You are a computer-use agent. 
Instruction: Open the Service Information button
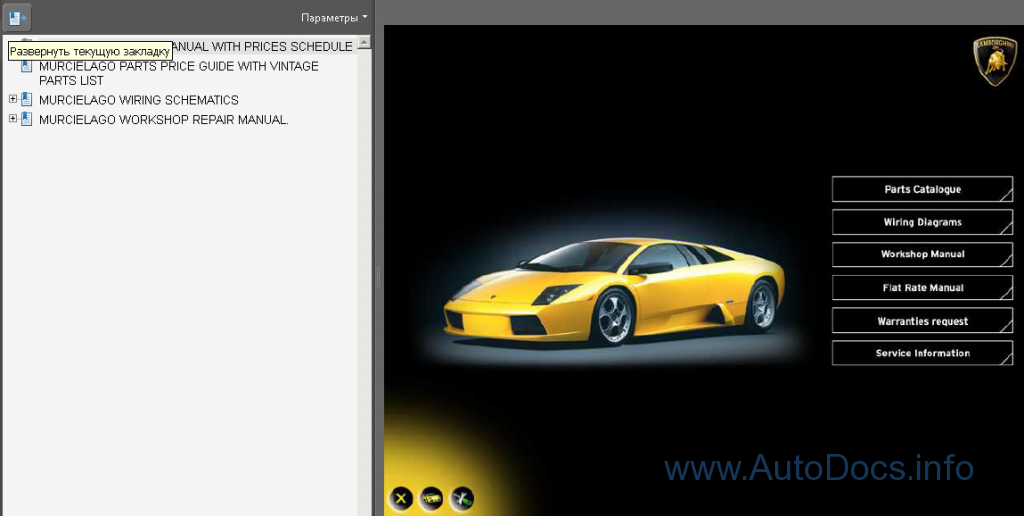point(922,353)
